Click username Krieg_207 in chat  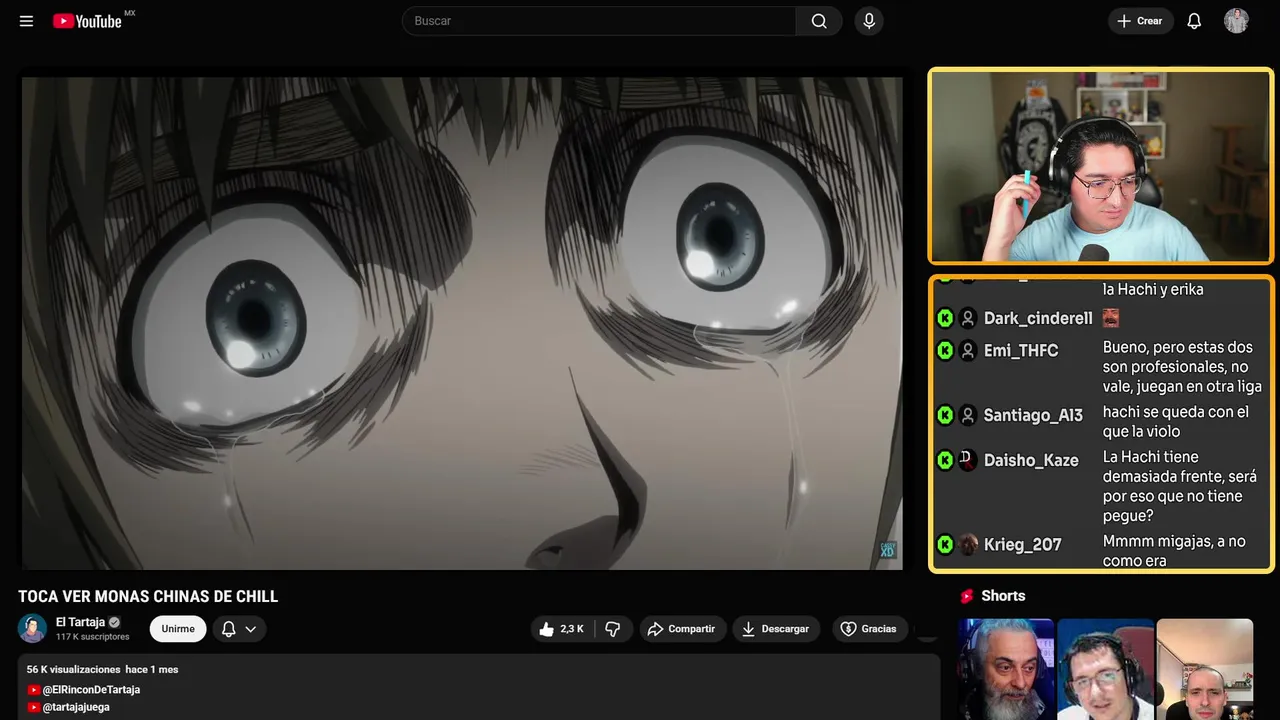(1023, 544)
